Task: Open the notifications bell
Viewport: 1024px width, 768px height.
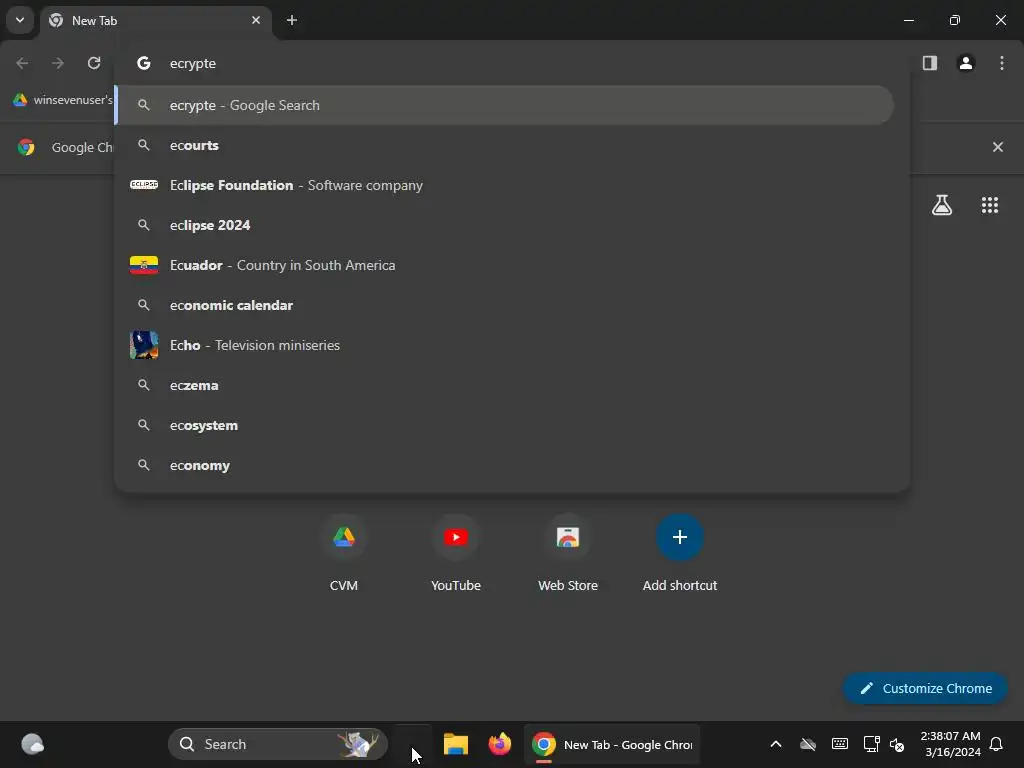Action: coord(997,744)
